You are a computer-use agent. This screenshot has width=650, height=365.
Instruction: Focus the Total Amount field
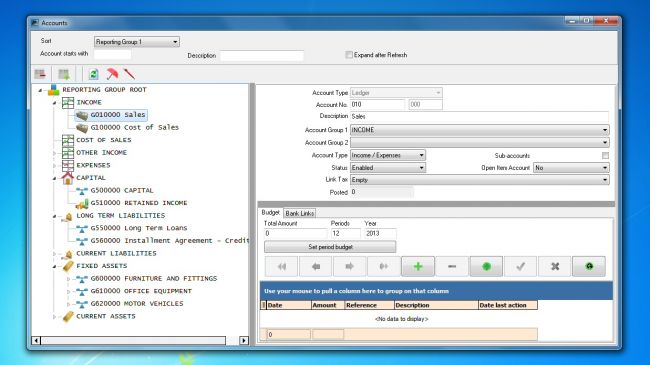(296, 234)
